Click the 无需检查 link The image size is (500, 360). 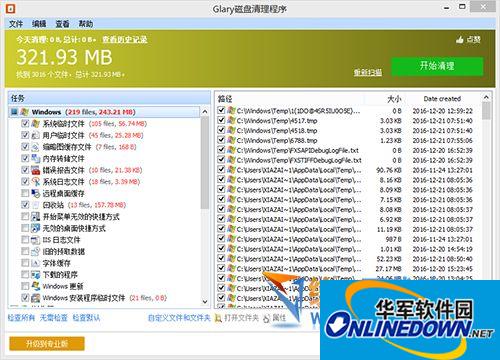tap(53, 318)
